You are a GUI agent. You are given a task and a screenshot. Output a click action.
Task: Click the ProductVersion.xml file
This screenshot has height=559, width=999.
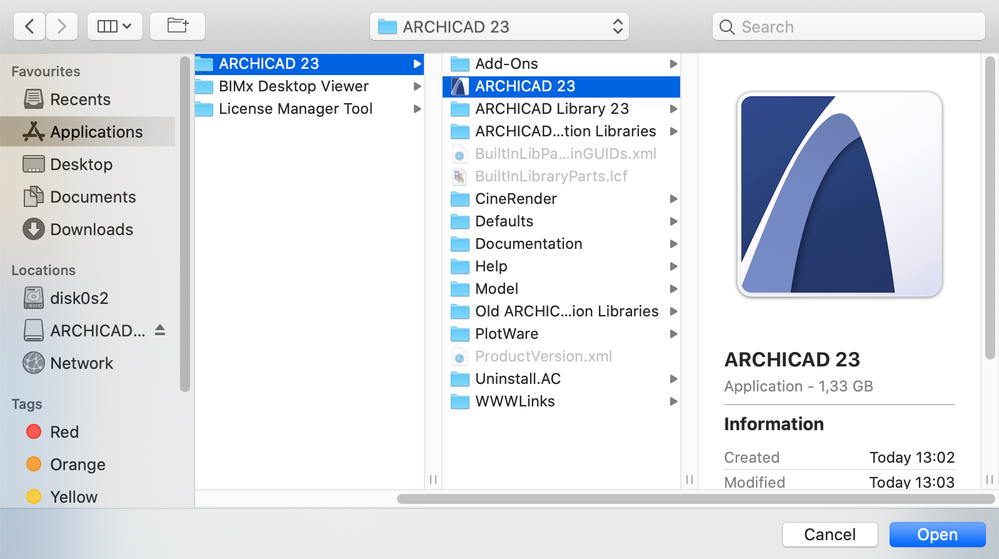561,356
